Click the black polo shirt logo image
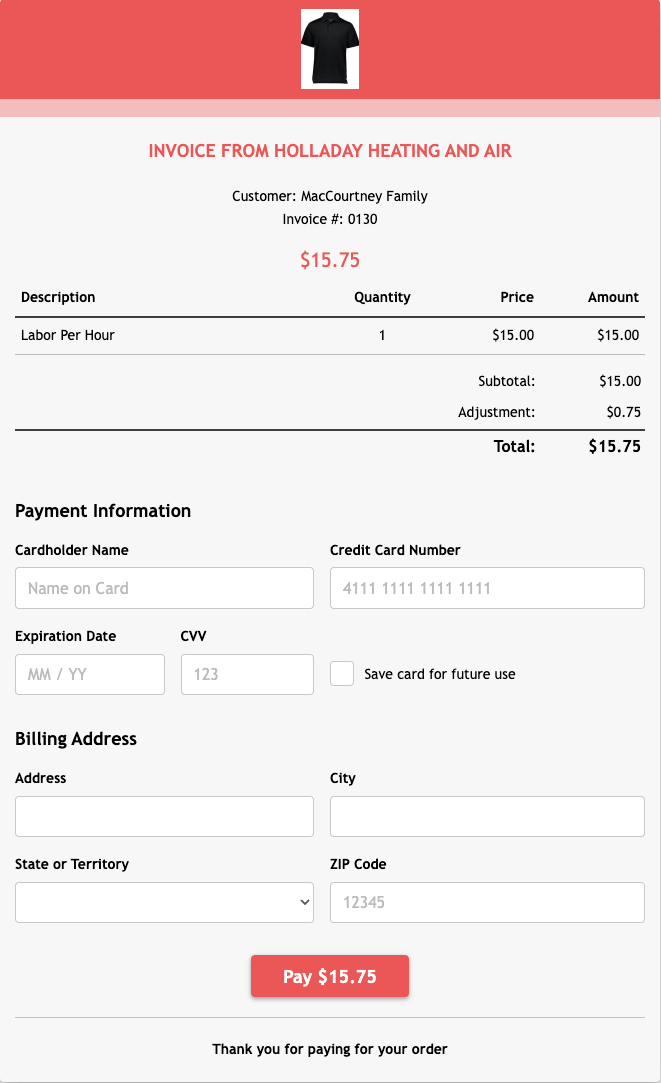 coord(329,49)
